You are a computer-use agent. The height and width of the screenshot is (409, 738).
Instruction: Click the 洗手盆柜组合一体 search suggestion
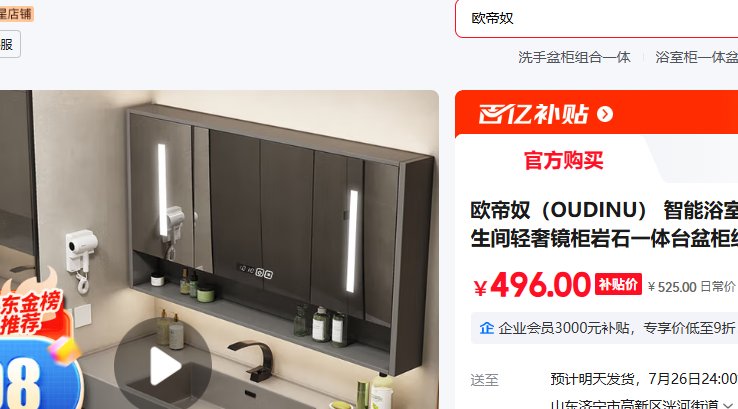click(574, 57)
